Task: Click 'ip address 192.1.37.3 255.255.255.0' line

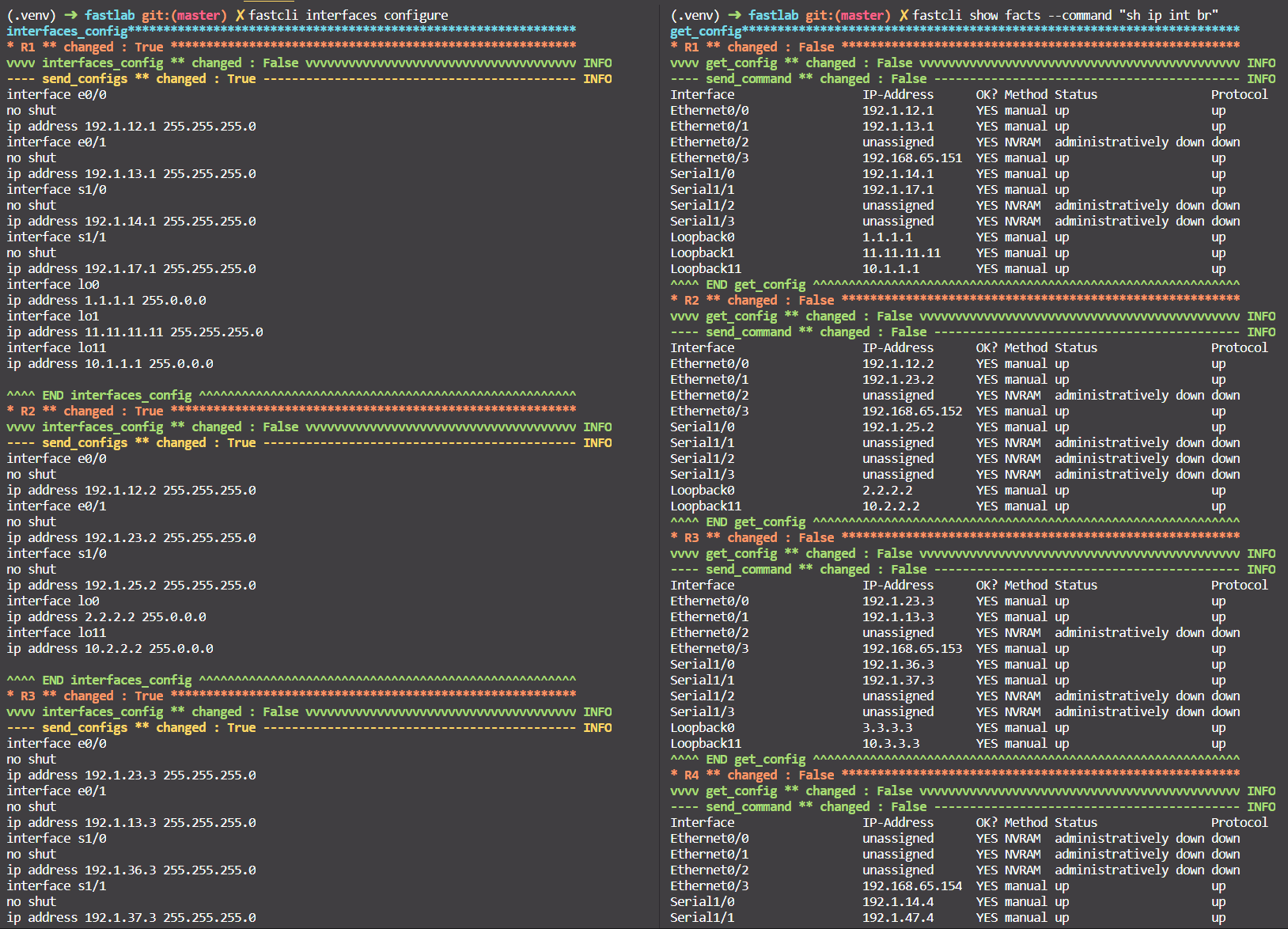Action: [x=131, y=917]
